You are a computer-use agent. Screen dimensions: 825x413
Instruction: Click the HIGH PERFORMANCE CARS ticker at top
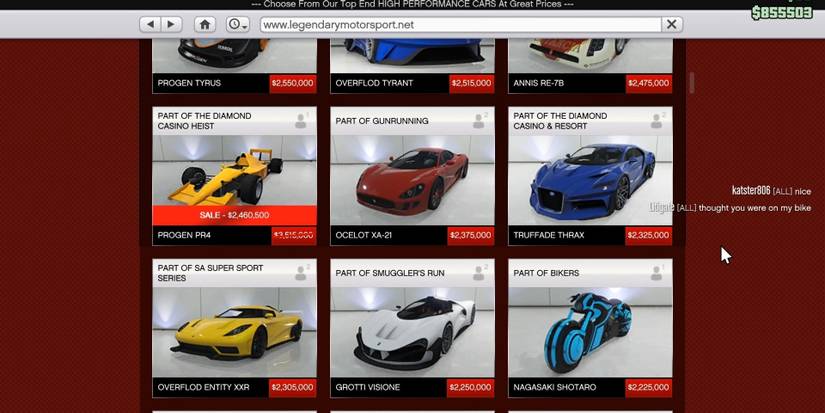coord(412,4)
